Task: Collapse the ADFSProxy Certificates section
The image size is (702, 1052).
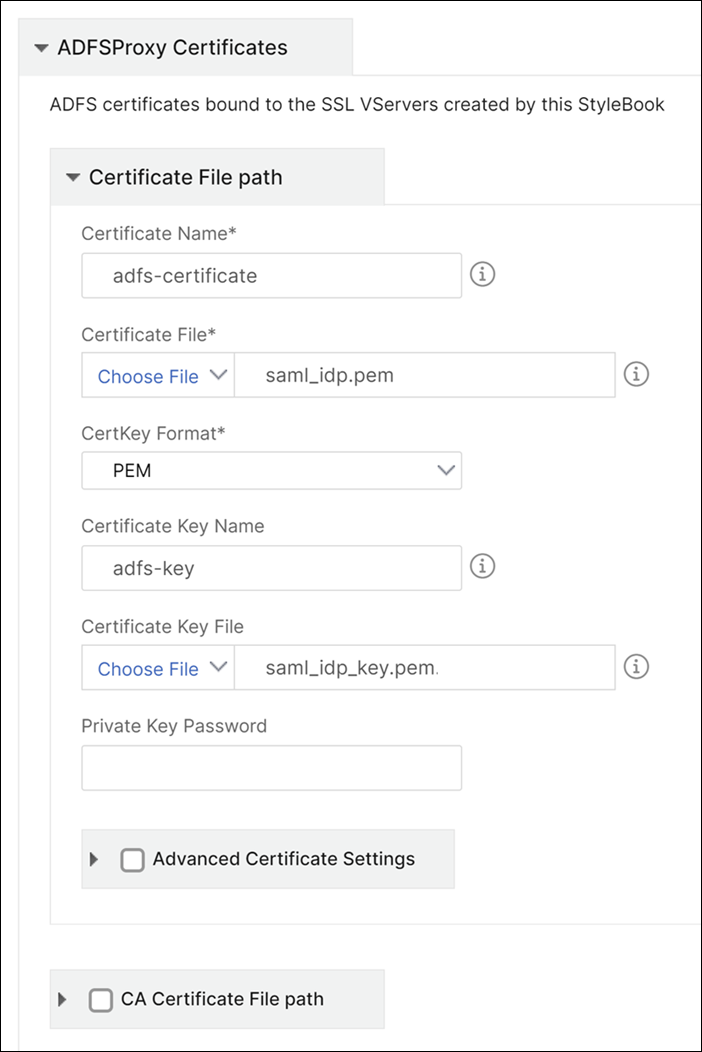Action: point(41,48)
